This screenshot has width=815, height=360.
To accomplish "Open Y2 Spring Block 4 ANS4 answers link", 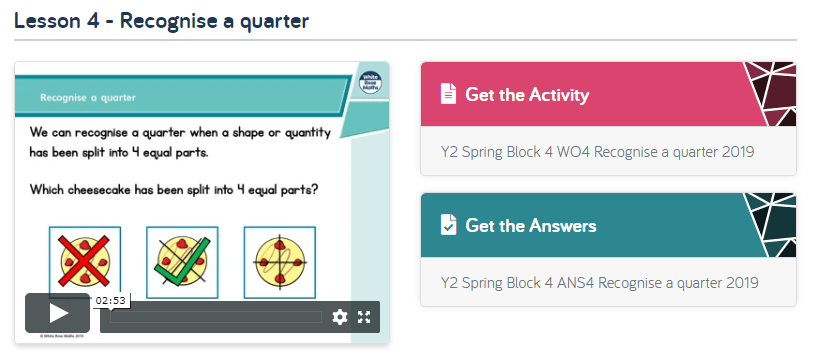I will [x=599, y=283].
